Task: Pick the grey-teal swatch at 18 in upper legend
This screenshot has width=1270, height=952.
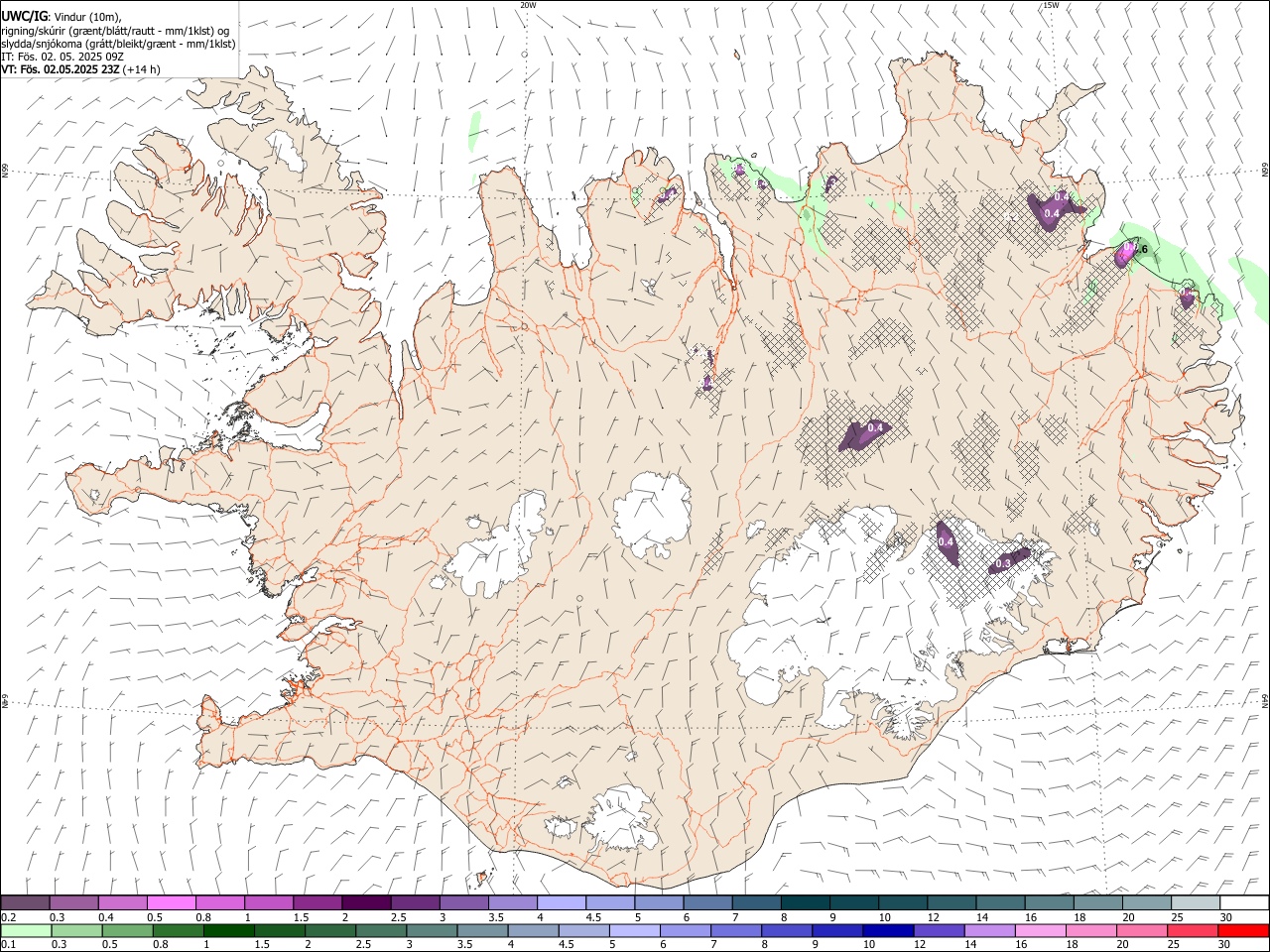Action: click(1097, 903)
